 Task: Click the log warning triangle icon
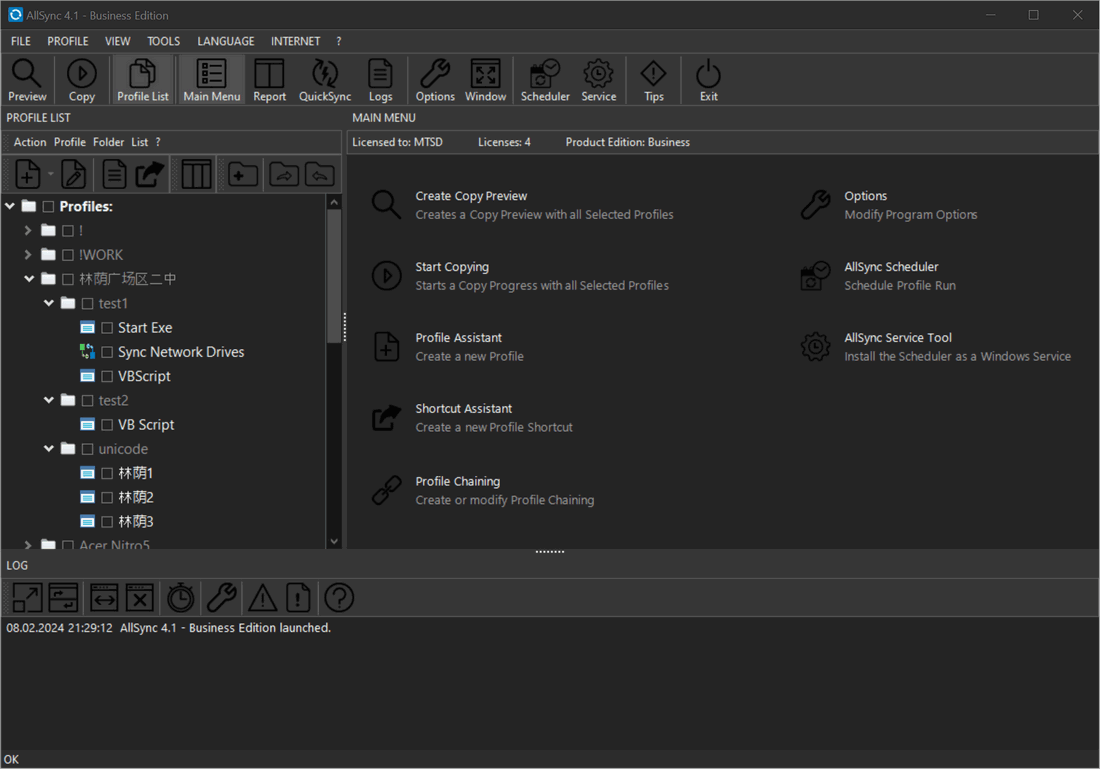coord(262,598)
